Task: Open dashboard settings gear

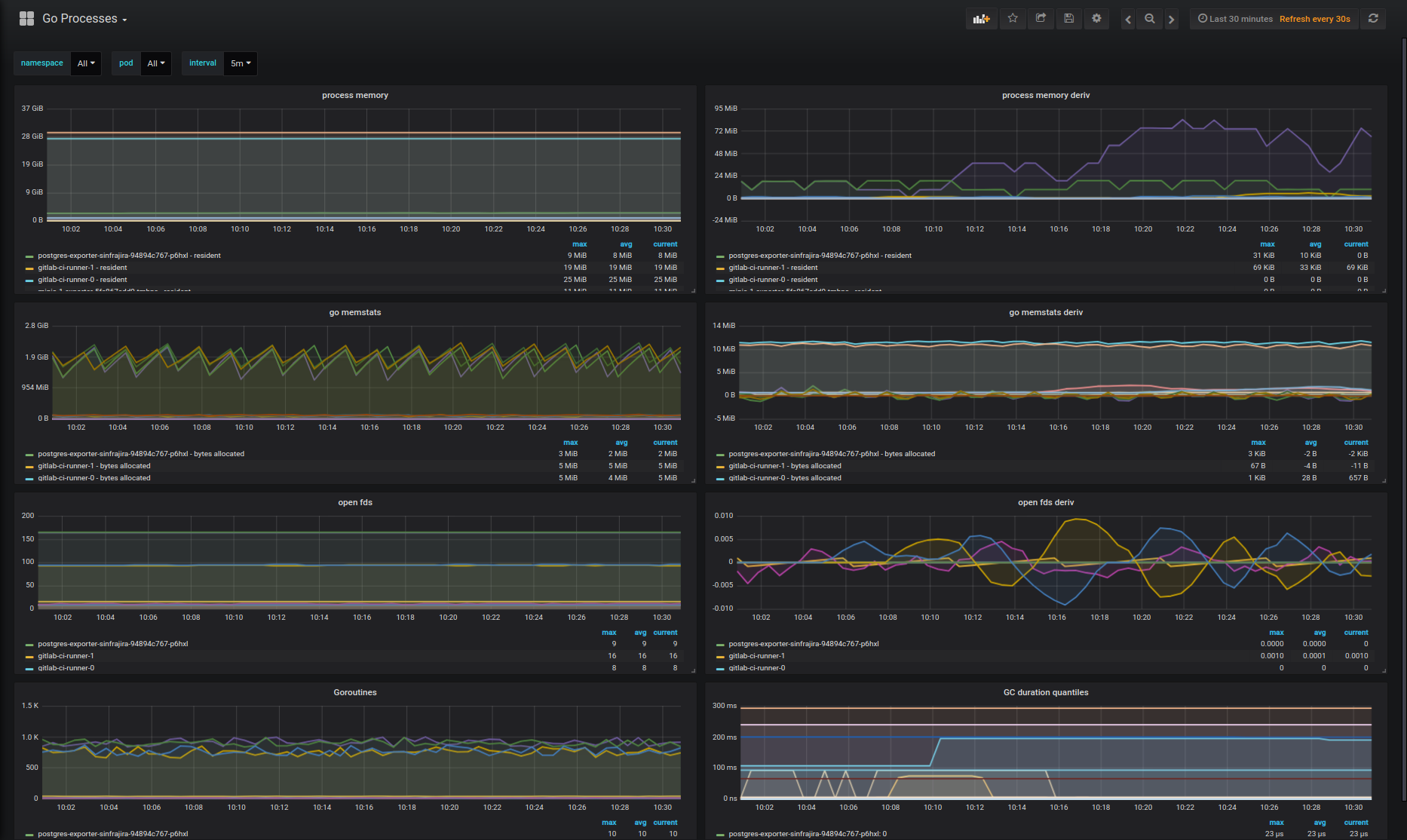Action: 1096,19
